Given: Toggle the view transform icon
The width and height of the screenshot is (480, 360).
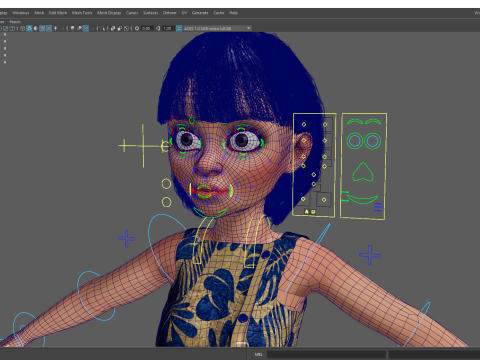Looking at the screenshot, I should pos(179,28).
